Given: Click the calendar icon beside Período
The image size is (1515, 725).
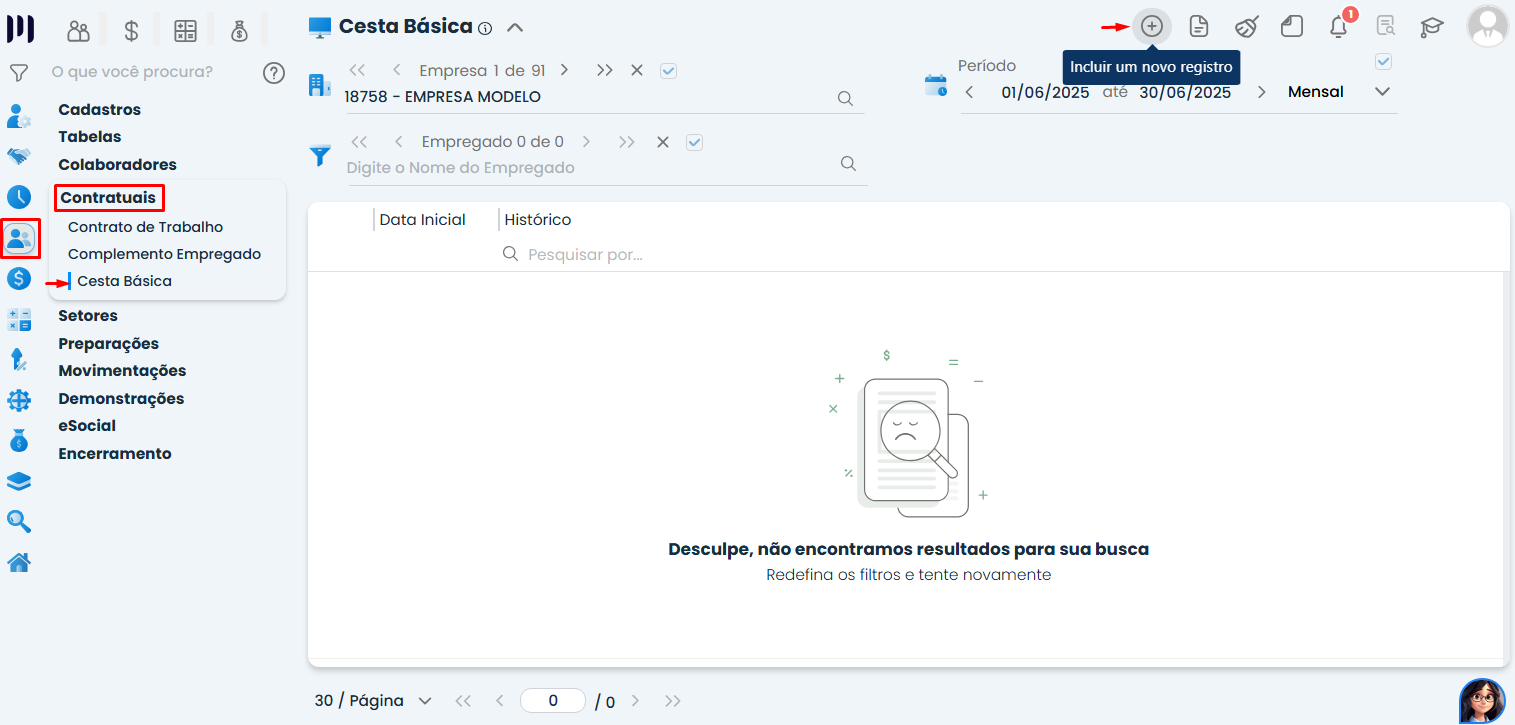Looking at the screenshot, I should [936, 86].
